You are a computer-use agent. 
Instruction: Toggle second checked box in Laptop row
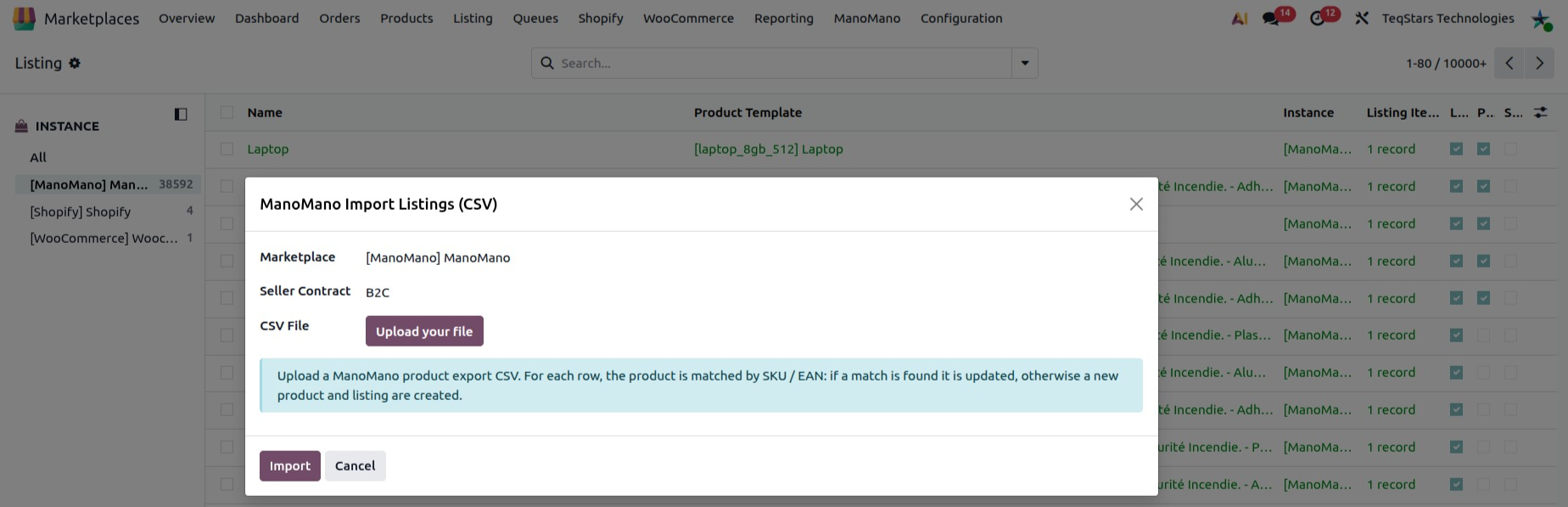click(x=1483, y=149)
